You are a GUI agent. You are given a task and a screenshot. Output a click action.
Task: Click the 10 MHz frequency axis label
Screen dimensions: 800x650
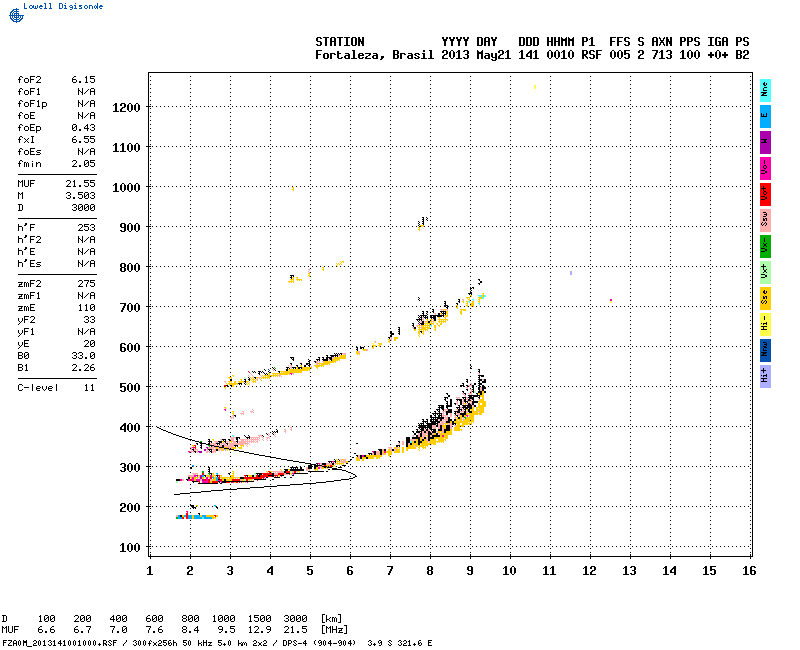(509, 571)
